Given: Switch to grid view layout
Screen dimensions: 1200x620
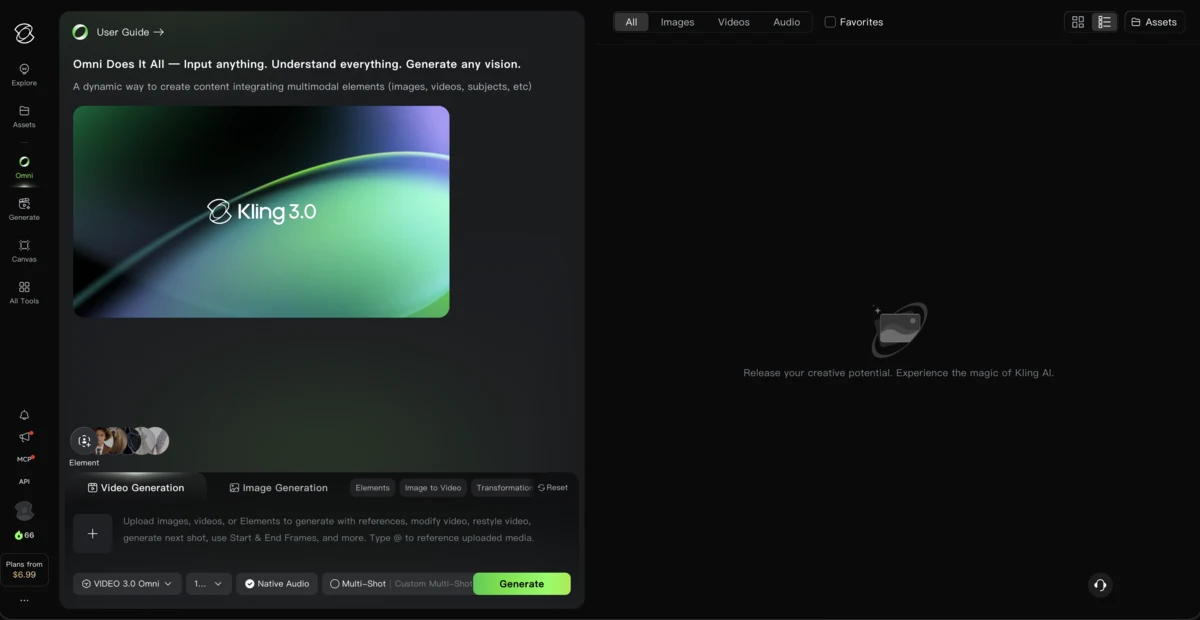Looking at the screenshot, I should pos(1078,22).
